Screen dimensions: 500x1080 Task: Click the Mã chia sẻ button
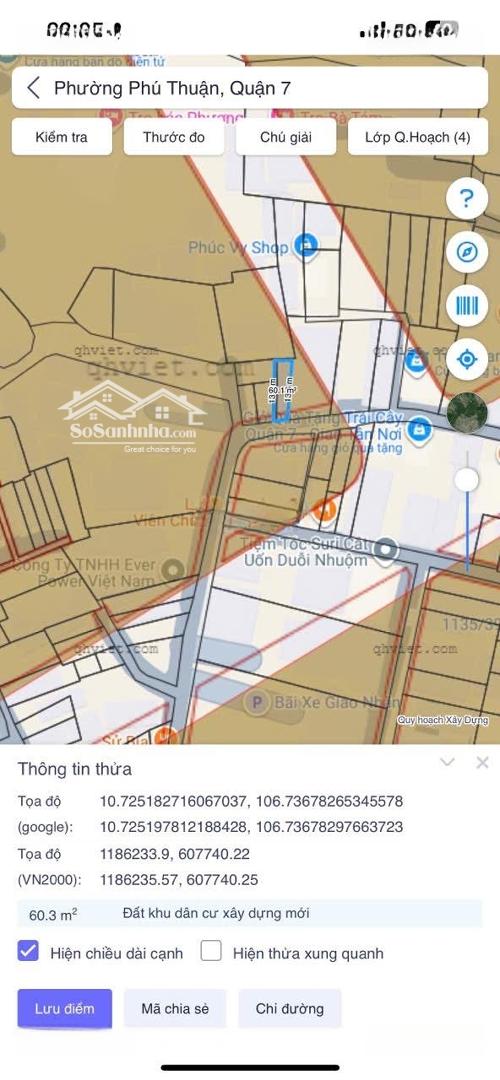tap(175, 1008)
